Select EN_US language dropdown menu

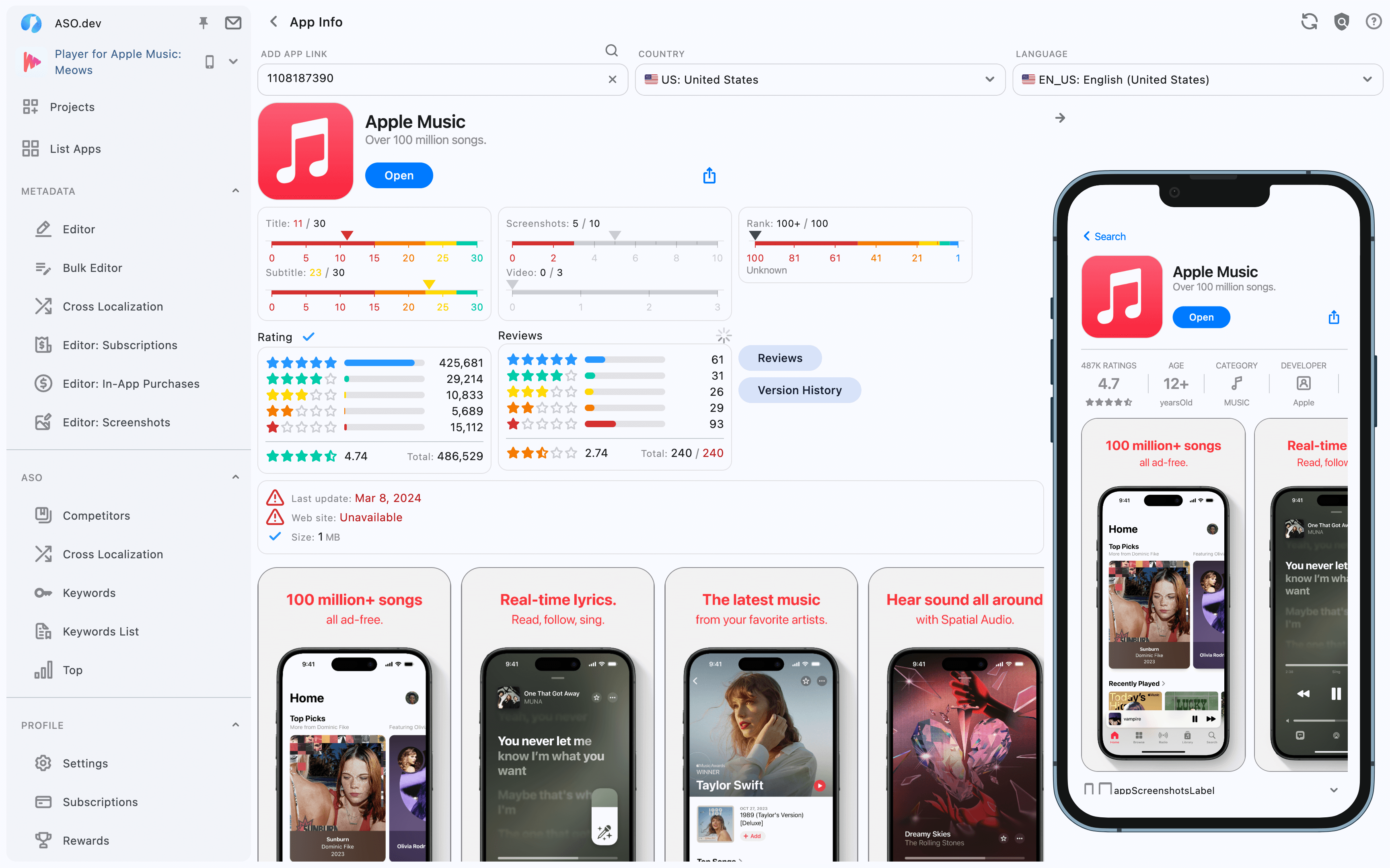1197,79
